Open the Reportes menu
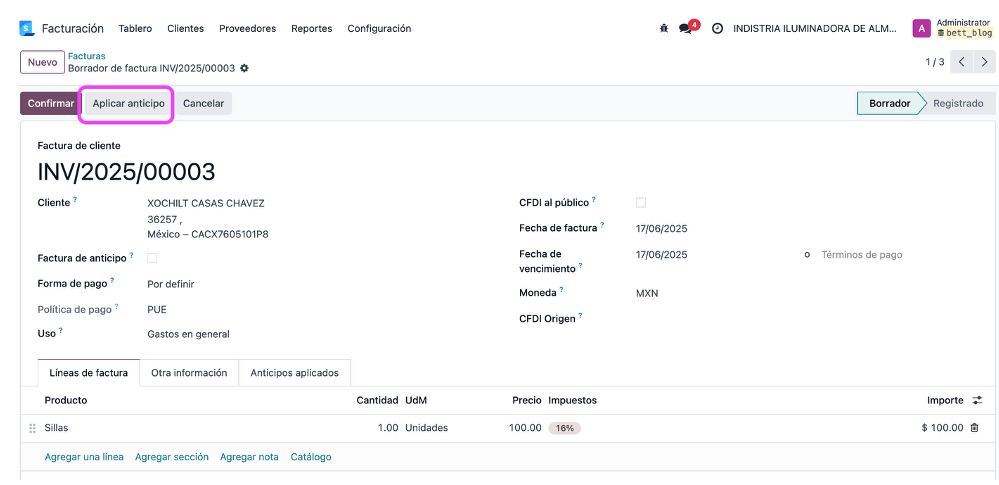Screen dimensions: 999x485 coord(312,29)
